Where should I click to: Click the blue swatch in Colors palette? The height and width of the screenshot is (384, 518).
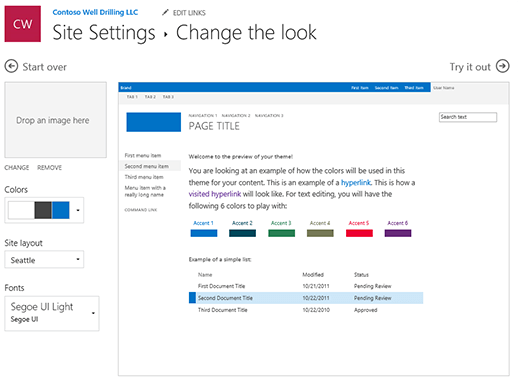click(61, 210)
